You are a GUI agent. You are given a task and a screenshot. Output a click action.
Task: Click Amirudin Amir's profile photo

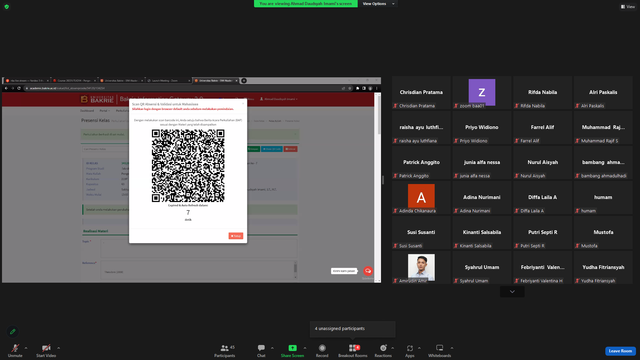(x=421, y=267)
